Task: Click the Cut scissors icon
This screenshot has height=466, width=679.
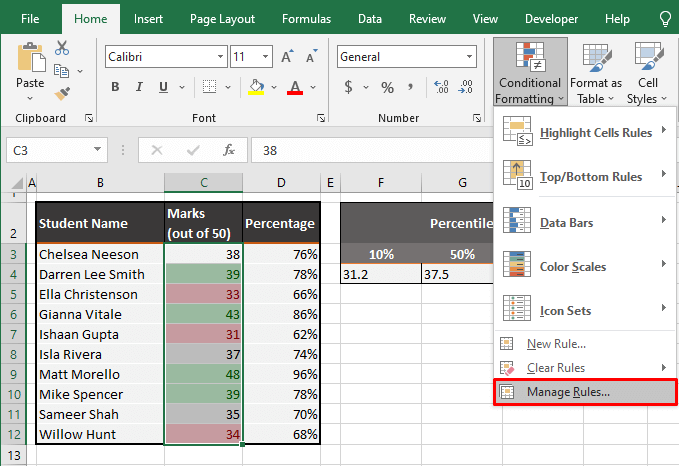Action: click(62, 47)
